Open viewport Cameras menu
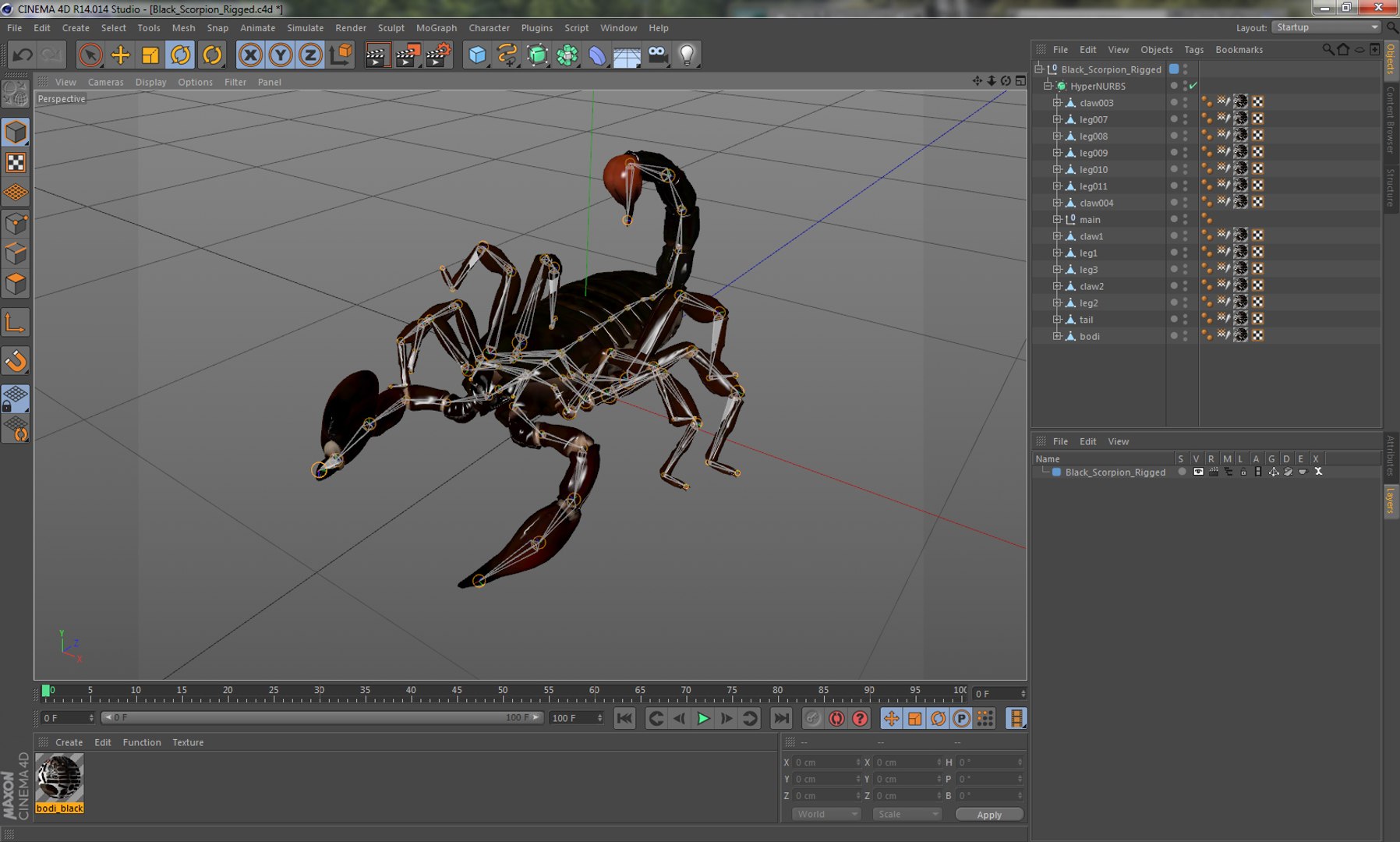 tap(105, 82)
